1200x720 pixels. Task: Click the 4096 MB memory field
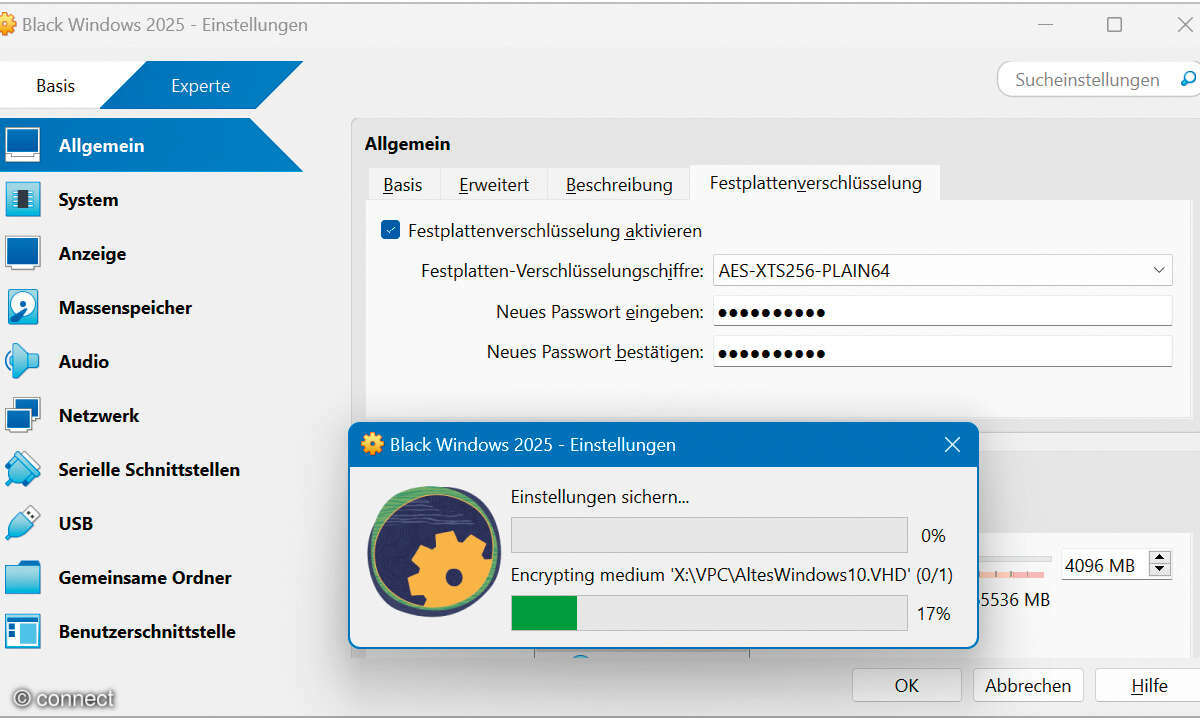click(x=1103, y=565)
